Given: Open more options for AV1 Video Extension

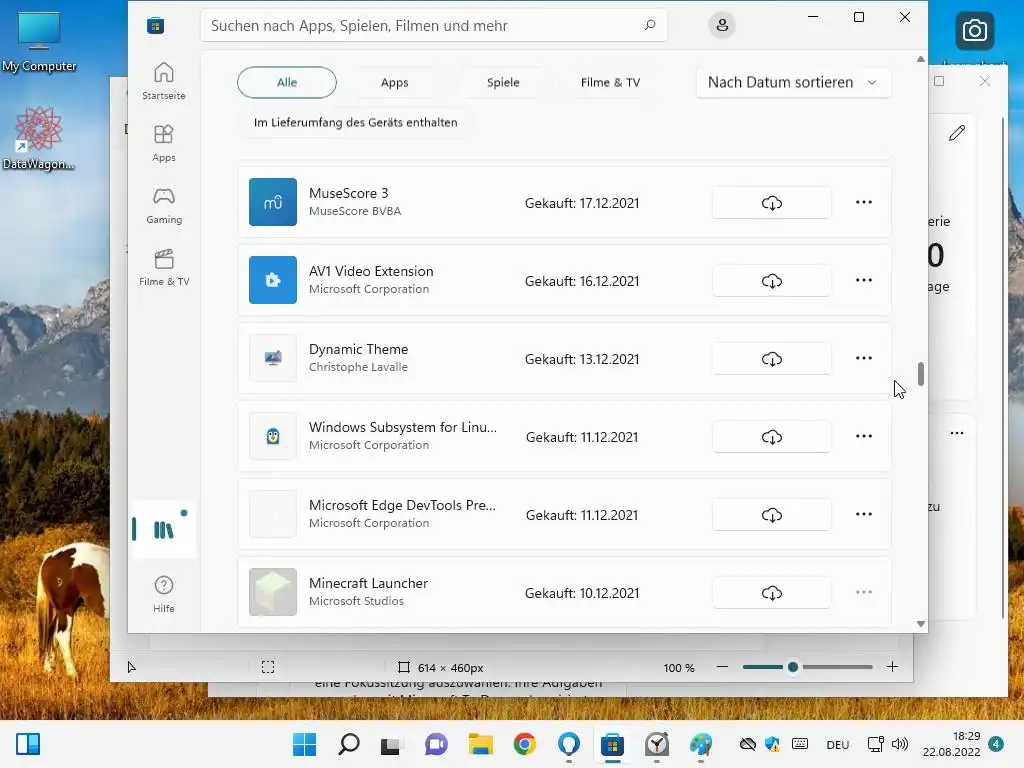Looking at the screenshot, I should (863, 280).
